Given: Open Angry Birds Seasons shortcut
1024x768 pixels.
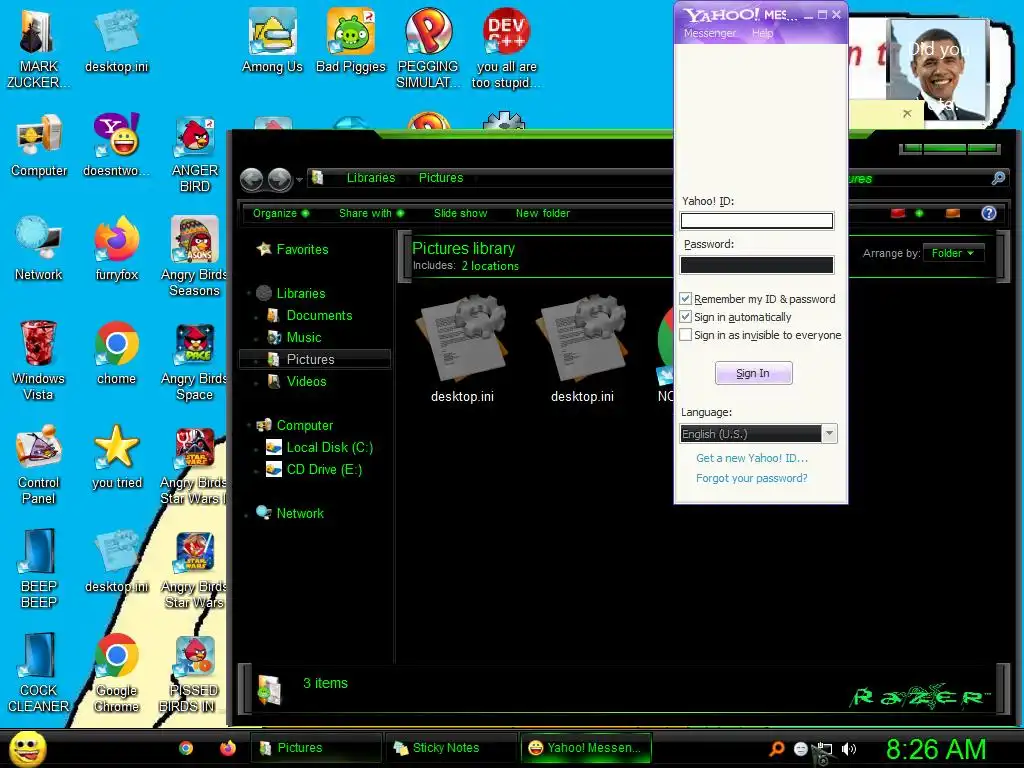Looking at the screenshot, I should pyautogui.click(x=195, y=257).
